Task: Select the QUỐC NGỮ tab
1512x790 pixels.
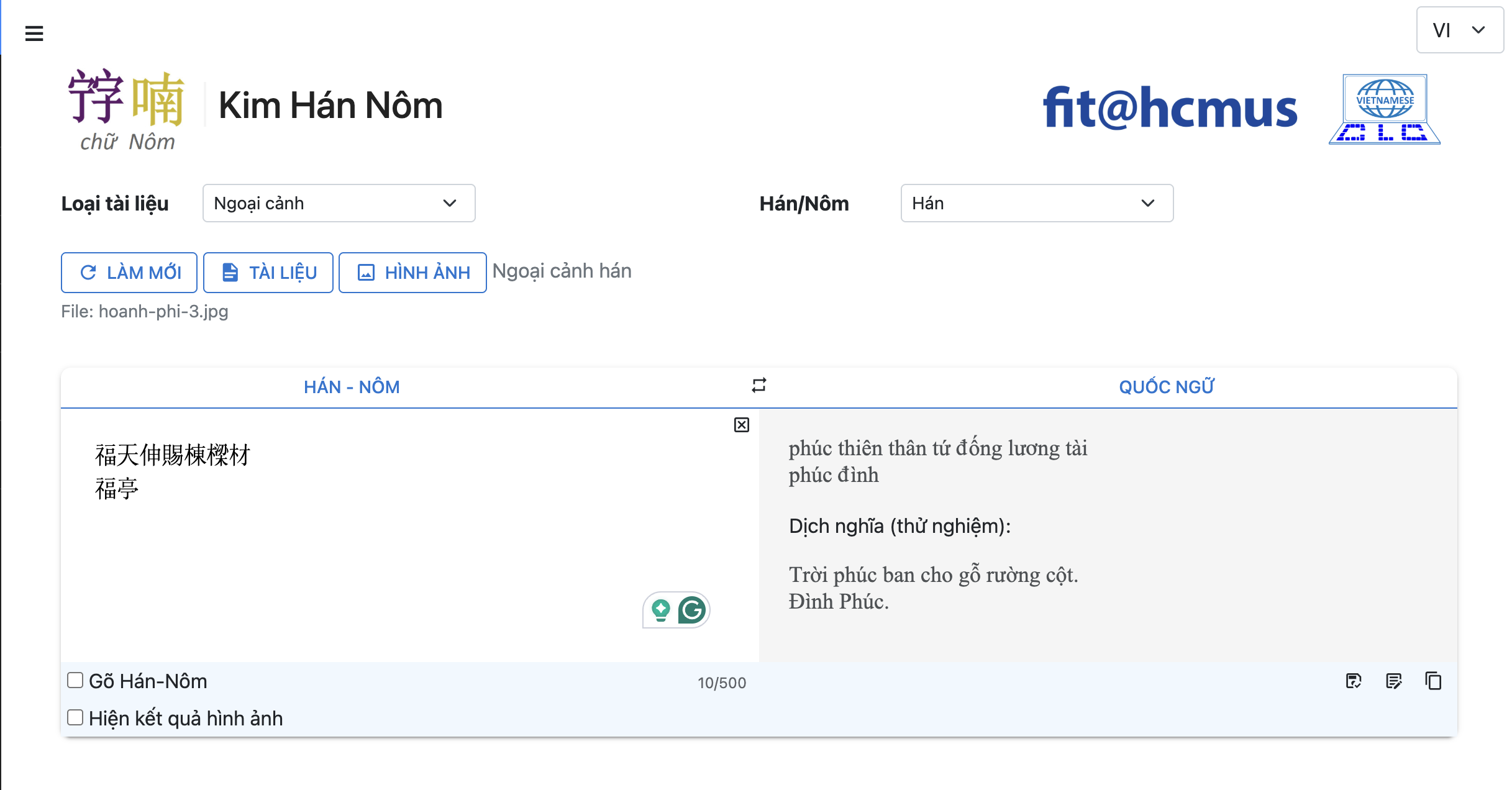Action: pyautogui.click(x=1166, y=387)
